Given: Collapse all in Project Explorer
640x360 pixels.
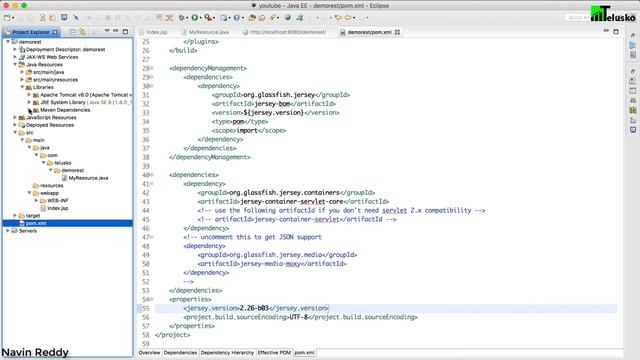Looking at the screenshot, I should (x=73, y=32).
